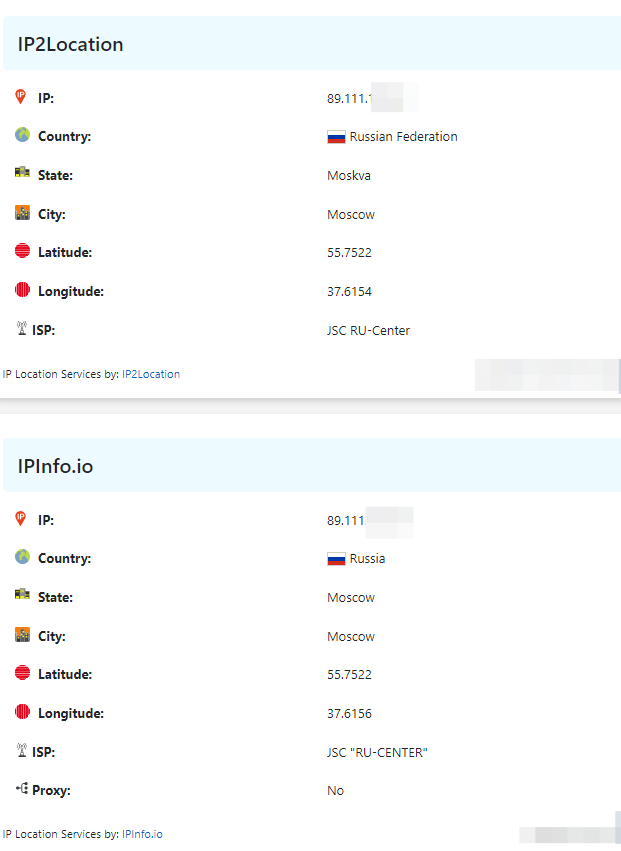
Task: Click the 'Latitude:' label in IPInfo.io
Action: tap(65, 674)
